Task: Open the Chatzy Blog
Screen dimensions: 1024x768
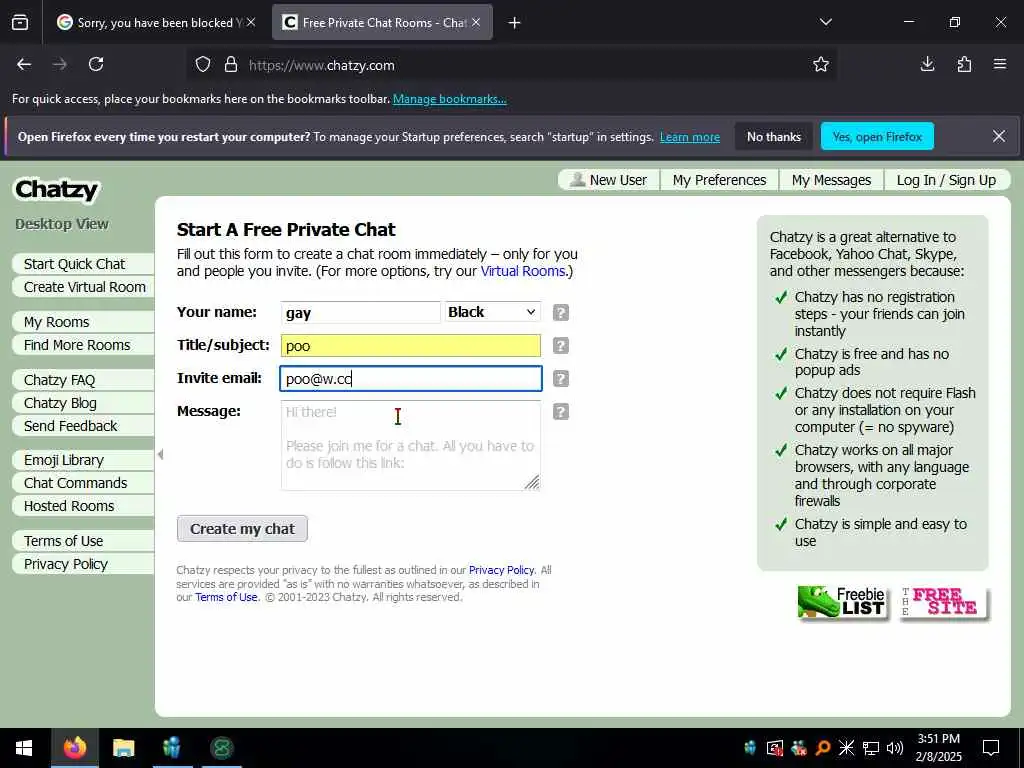Action: click(x=83, y=403)
